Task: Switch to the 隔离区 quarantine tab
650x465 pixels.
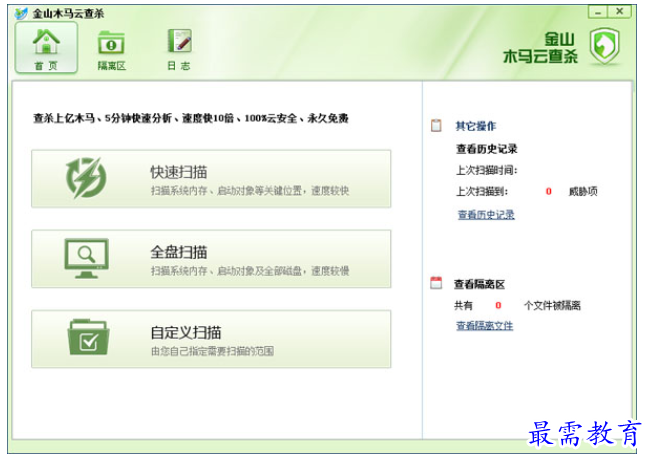Action: (112, 50)
